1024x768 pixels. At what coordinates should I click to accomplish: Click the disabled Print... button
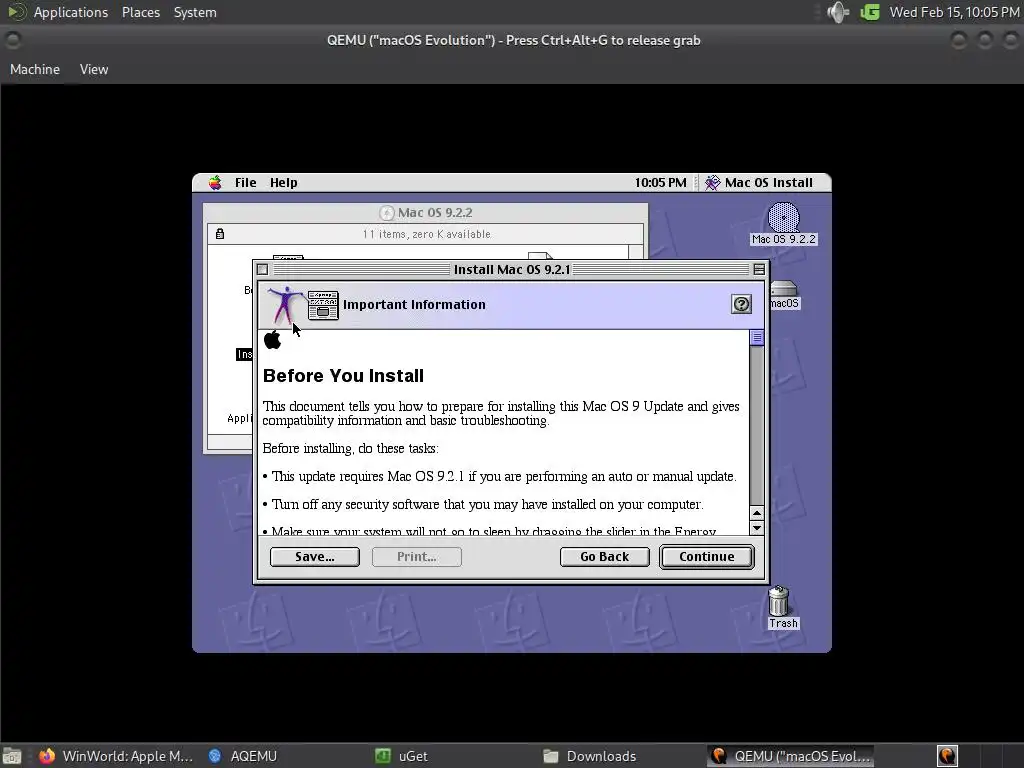[x=417, y=557]
